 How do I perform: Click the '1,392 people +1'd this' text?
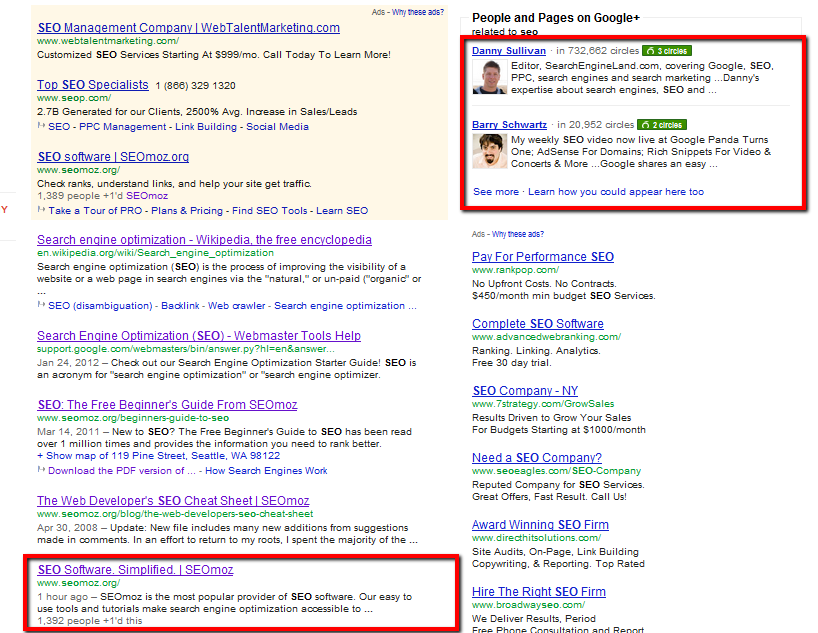[90, 620]
